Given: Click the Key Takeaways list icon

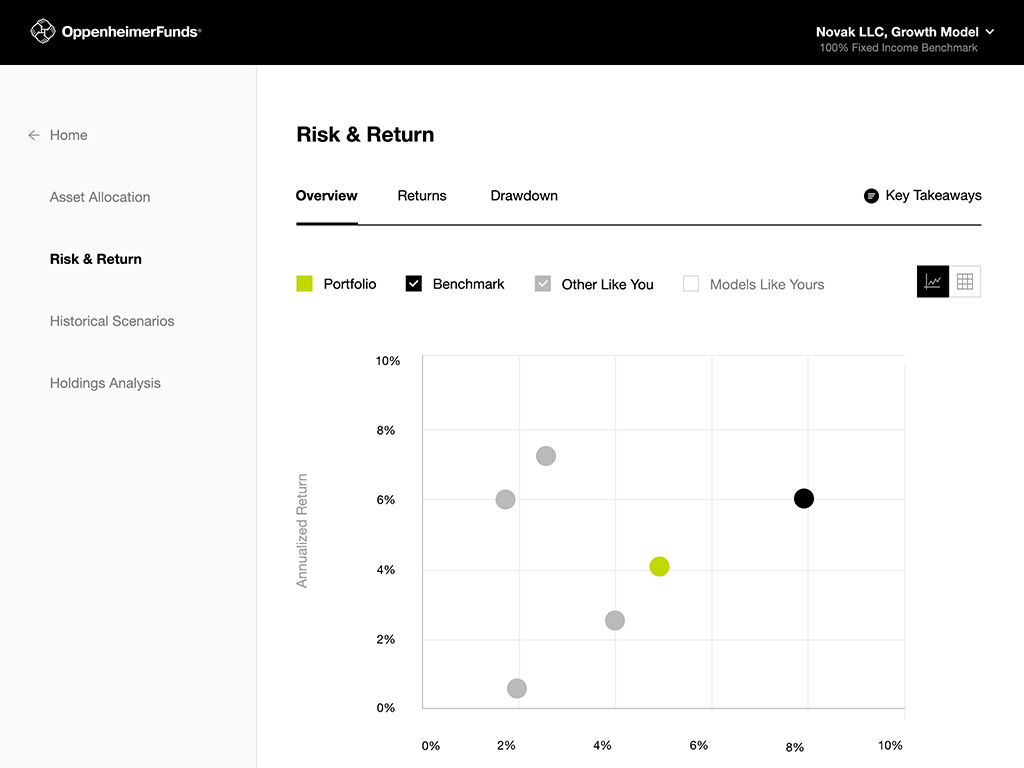Looking at the screenshot, I should pyautogui.click(x=871, y=196).
